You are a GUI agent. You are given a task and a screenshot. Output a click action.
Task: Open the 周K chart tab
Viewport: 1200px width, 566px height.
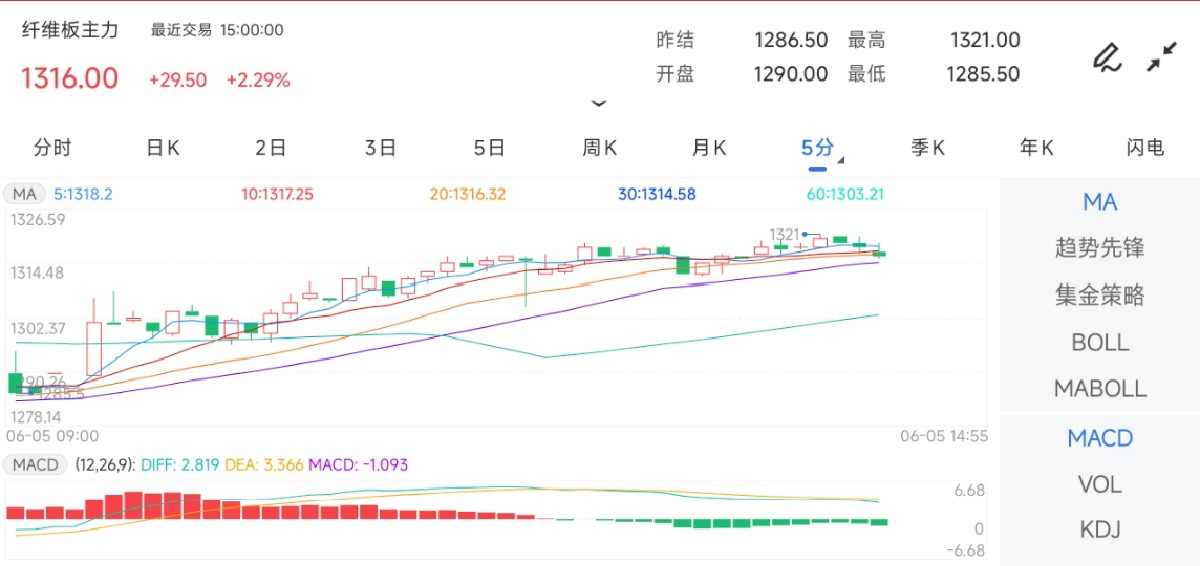[x=599, y=148]
